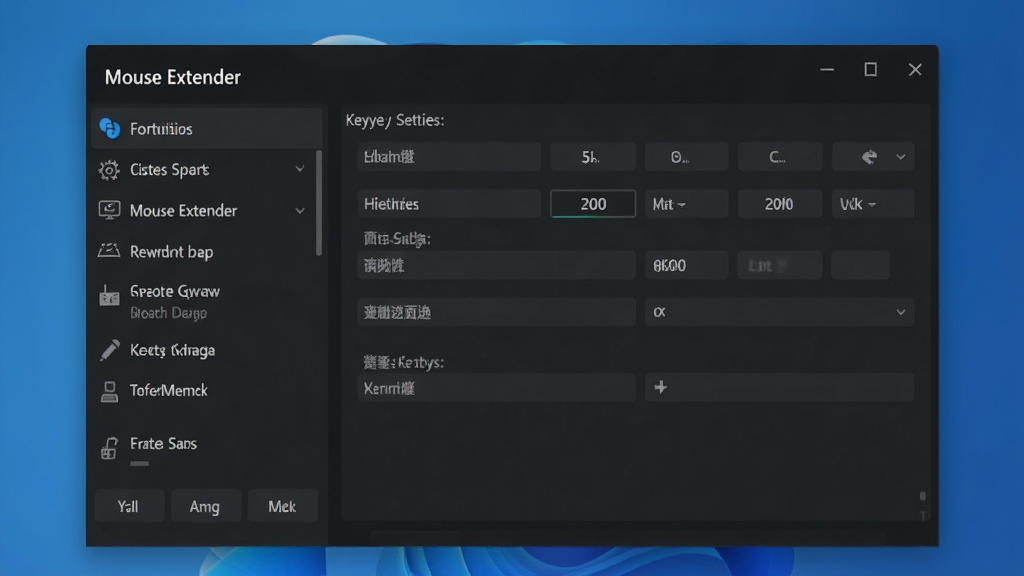Click the 200 input field
This screenshot has width=1024, height=576.
pyautogui.click(x=592, y=204)
